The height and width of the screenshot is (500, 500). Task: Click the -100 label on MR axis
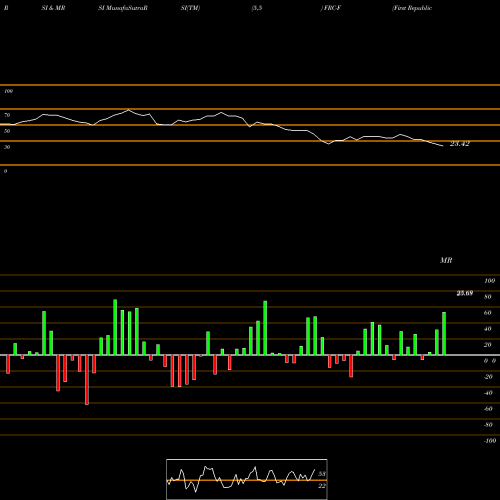pos(490,441)
